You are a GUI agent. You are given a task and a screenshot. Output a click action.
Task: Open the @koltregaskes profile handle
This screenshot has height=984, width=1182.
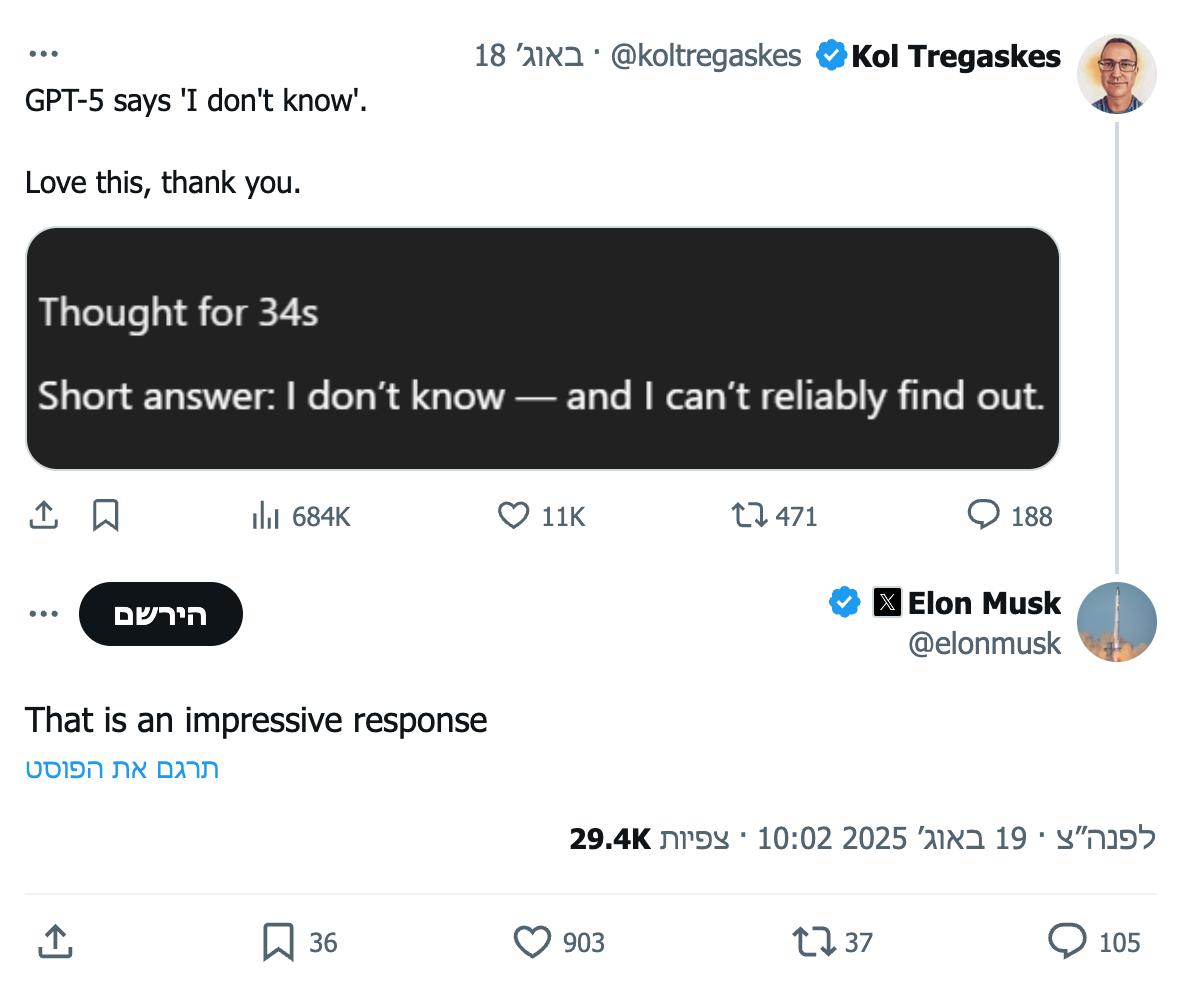(705, 56)
